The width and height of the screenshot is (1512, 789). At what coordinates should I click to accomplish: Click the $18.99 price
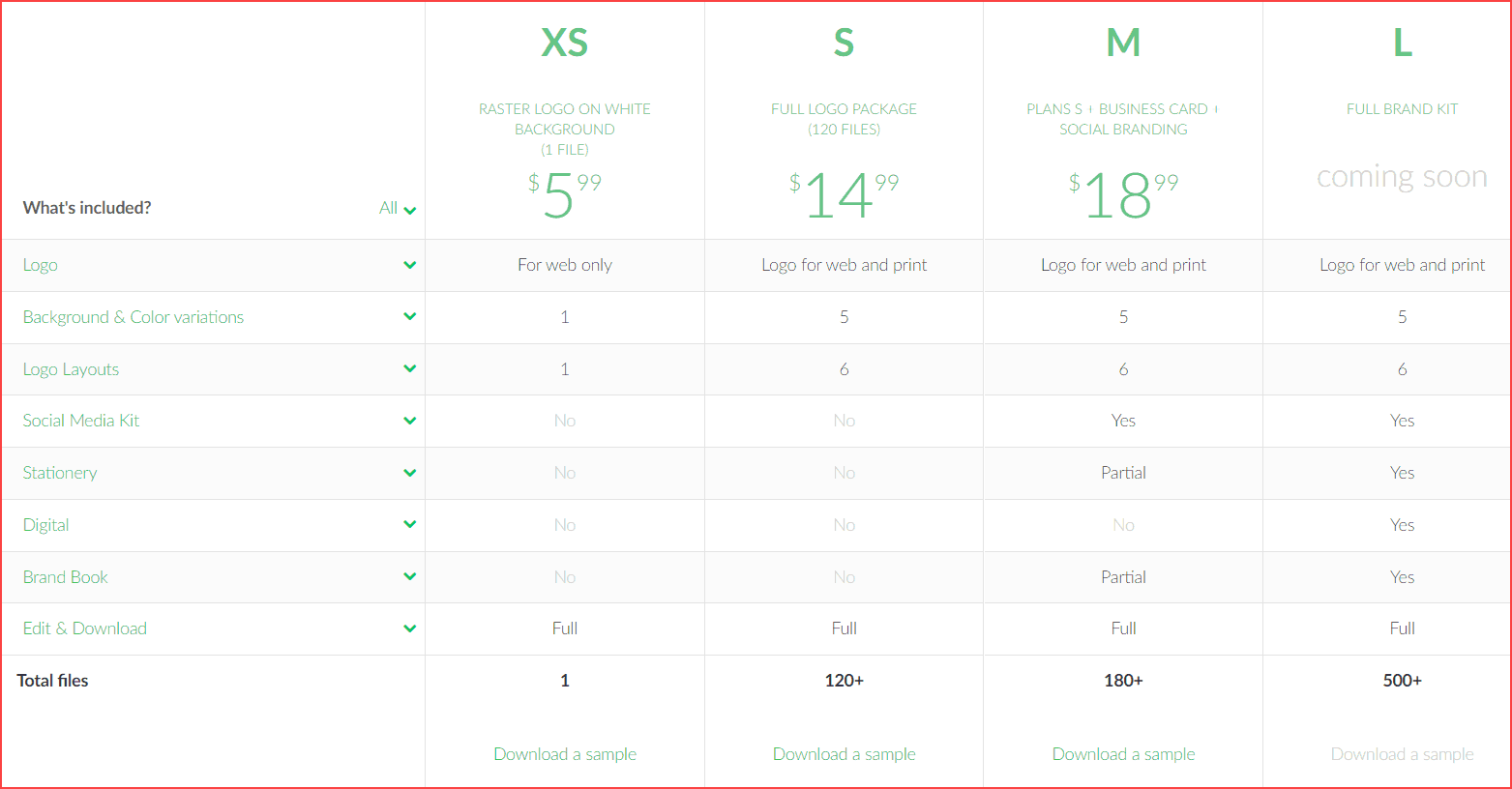click(x=1123, y=195)
